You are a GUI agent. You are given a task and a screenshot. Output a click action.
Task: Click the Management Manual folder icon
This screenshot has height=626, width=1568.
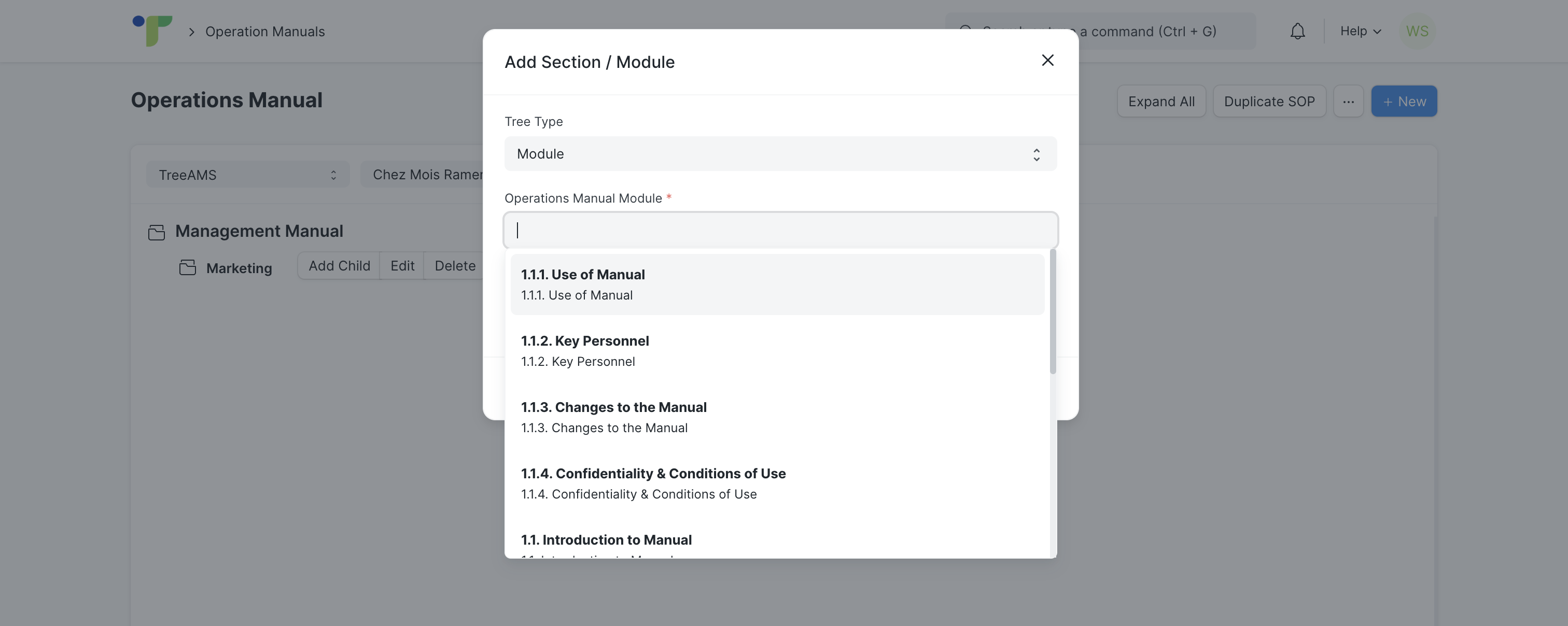pyautogui.click(x=157, y=232)
